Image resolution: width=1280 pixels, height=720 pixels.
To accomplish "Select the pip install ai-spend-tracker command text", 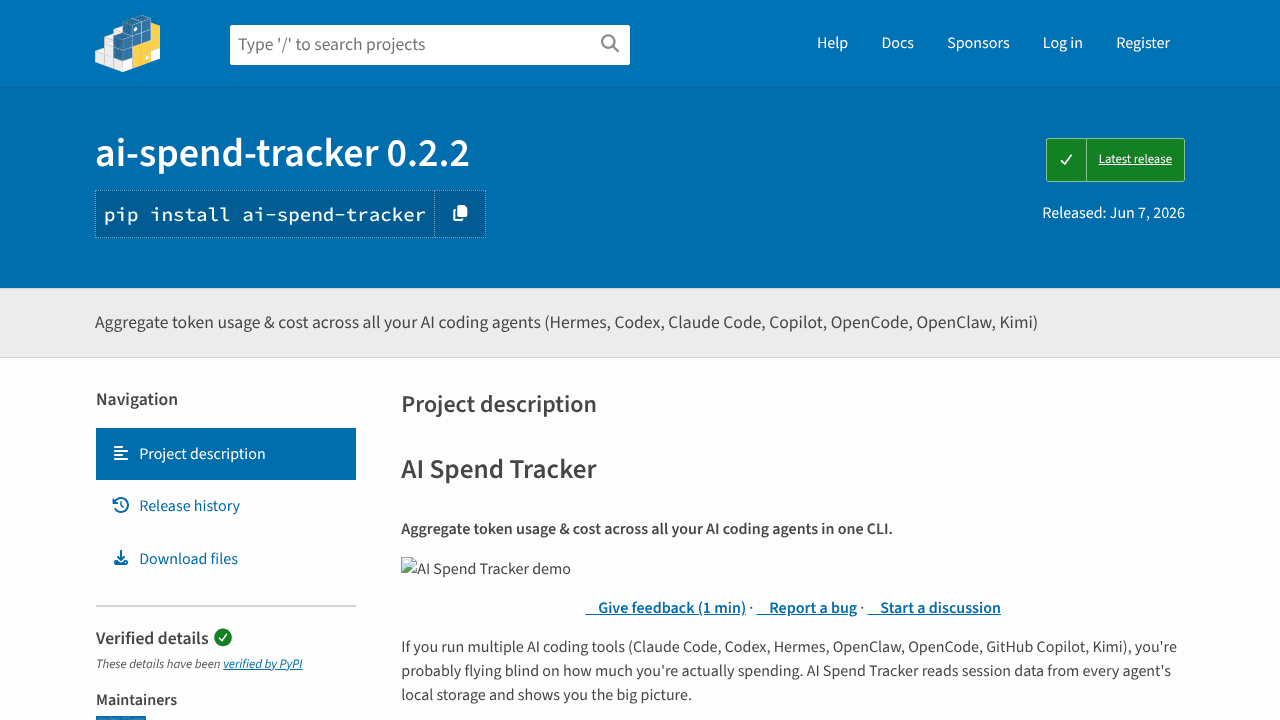I will (265, 215).
